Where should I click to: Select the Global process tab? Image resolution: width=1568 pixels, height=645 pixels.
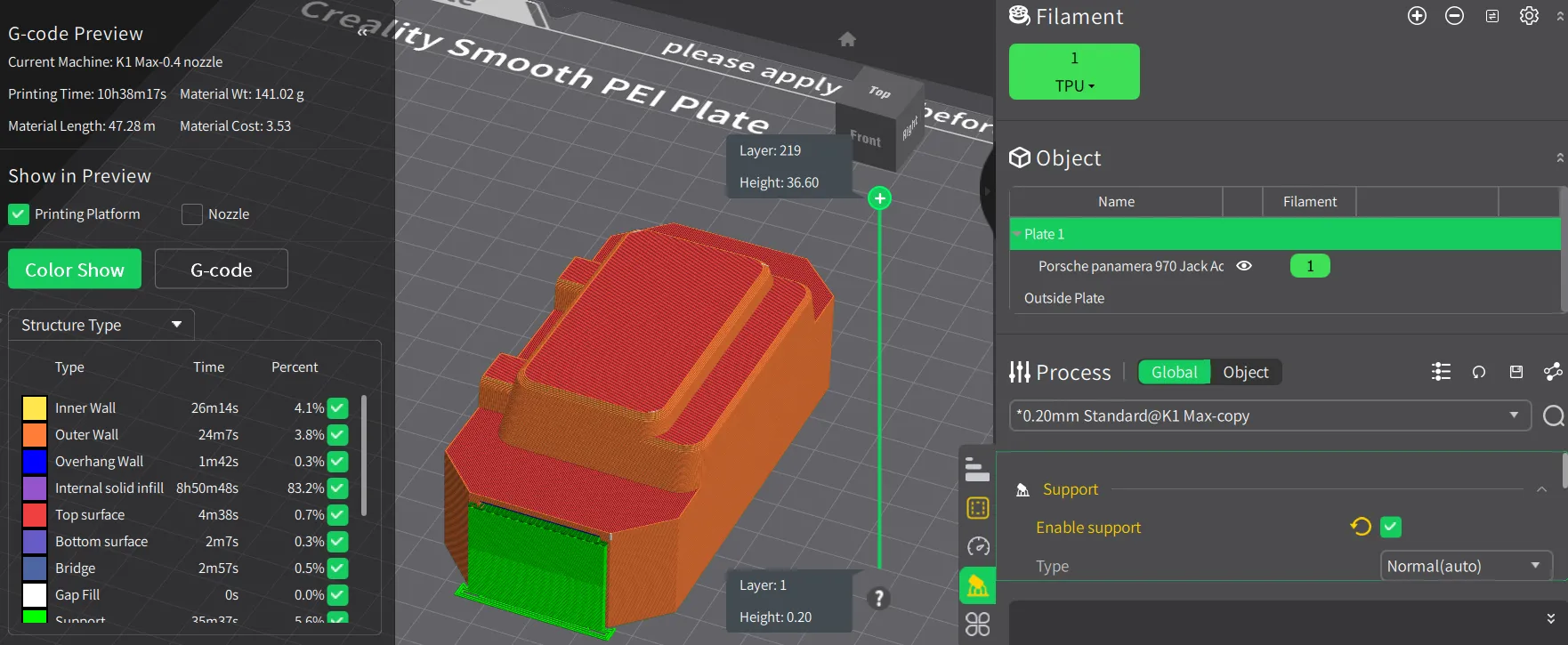pos(1174,372)
